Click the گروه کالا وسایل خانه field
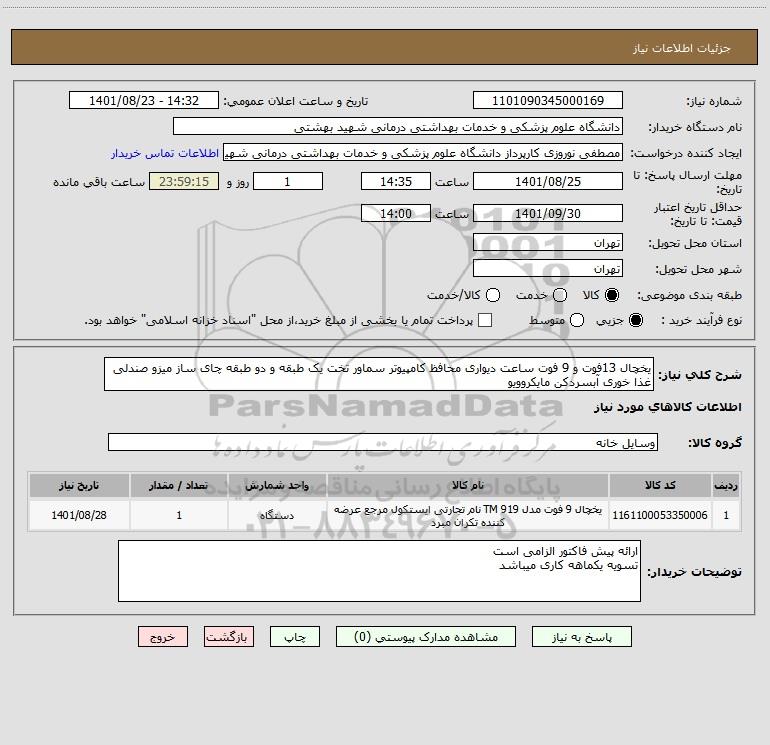The height and width of the screenshot is (745, 770). [383, 442]
